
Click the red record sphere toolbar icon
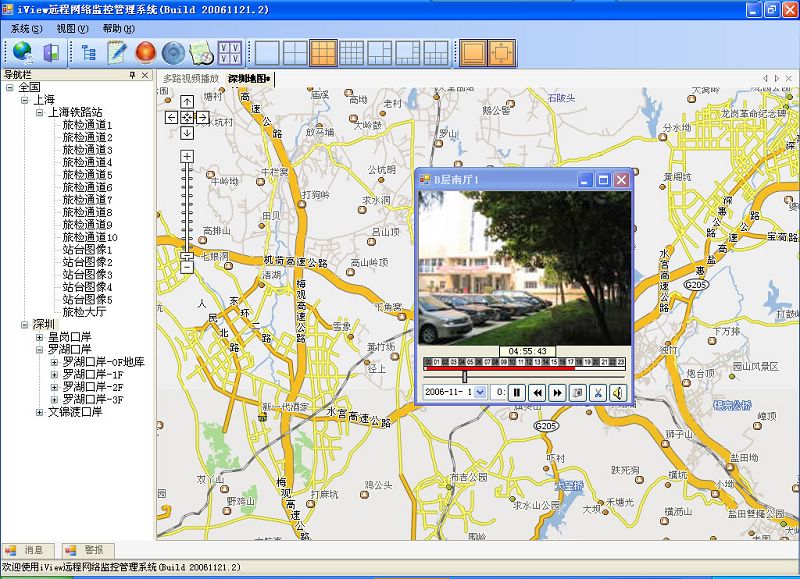pos(145,52)
